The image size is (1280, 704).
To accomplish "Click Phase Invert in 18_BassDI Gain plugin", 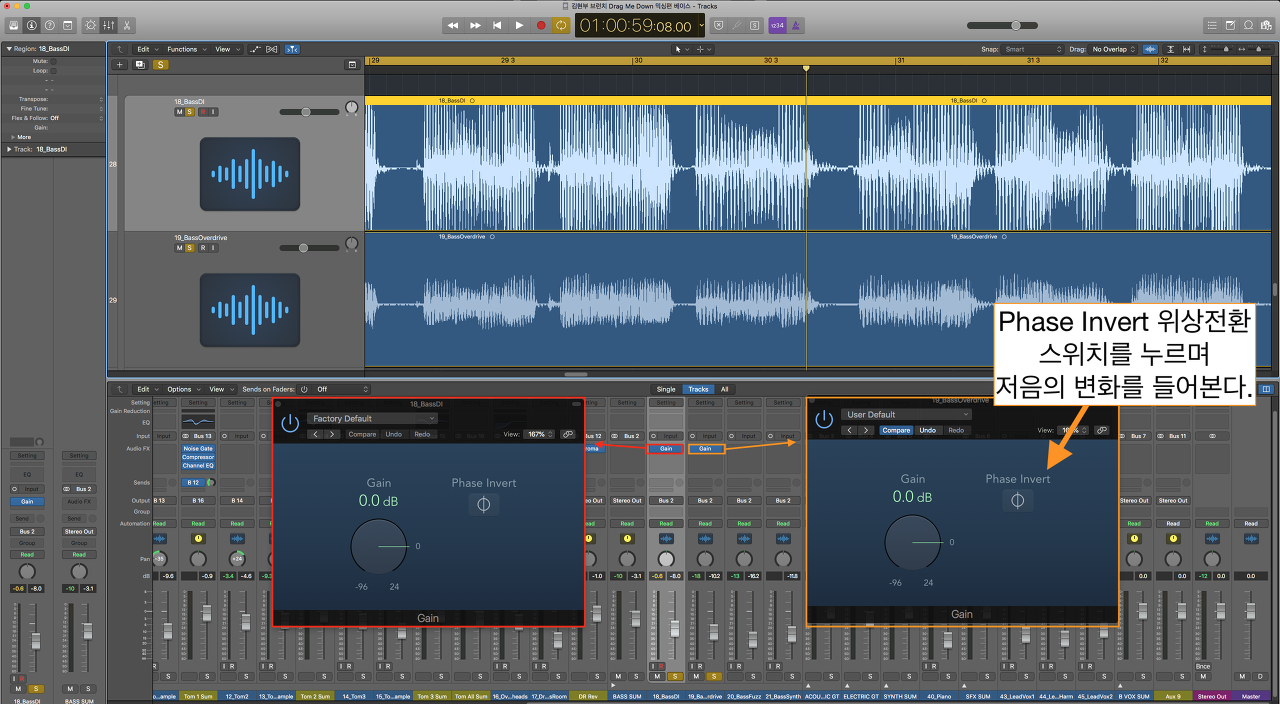I will [484, 505].
